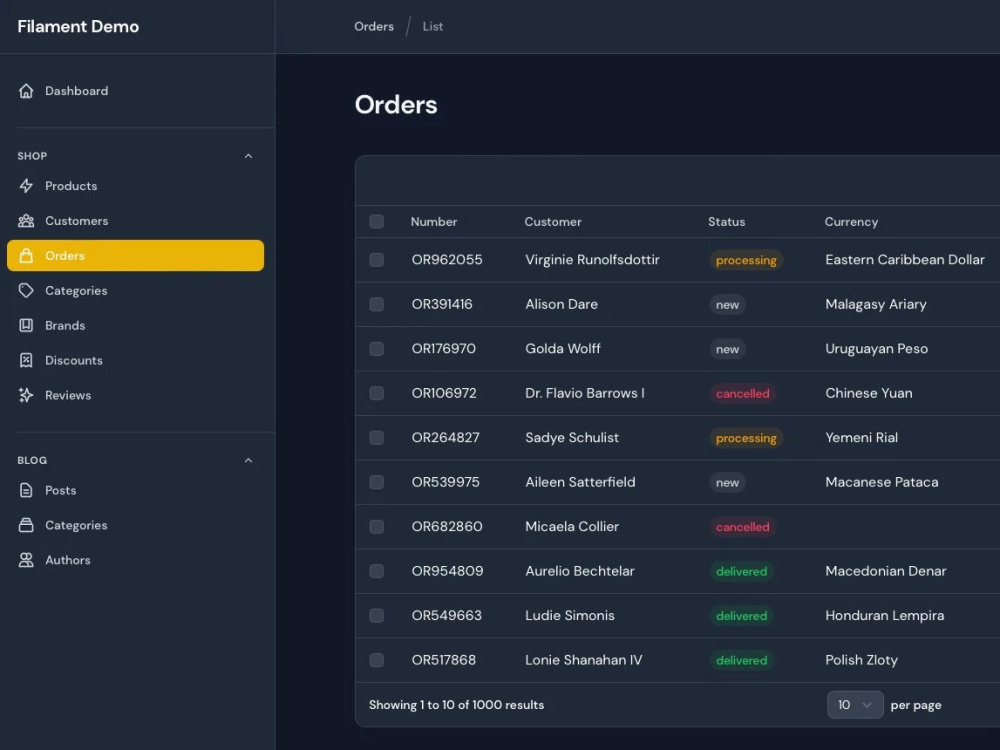Viewport: 1000px width, 750px height.
Task: Sort by the Number column header
Action: tap(434, 221)
